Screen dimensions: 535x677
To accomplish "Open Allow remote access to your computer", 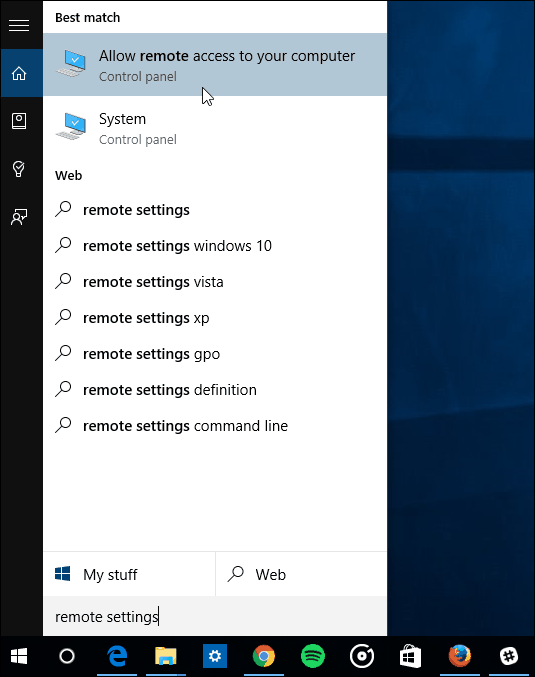I will click(x=215, y=65).
